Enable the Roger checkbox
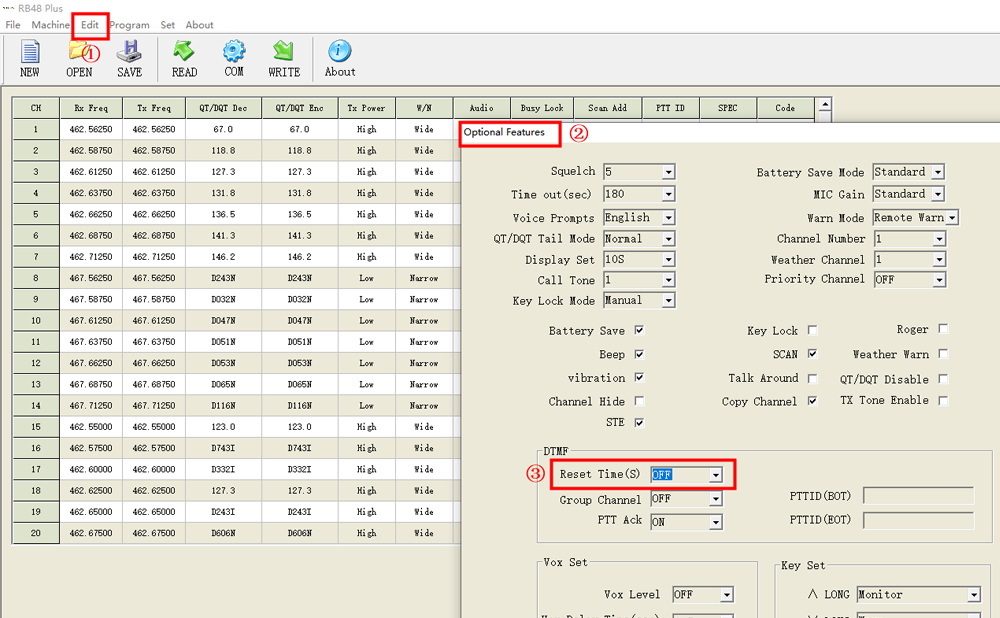The image size is (1000, 618). pos(943,329)
